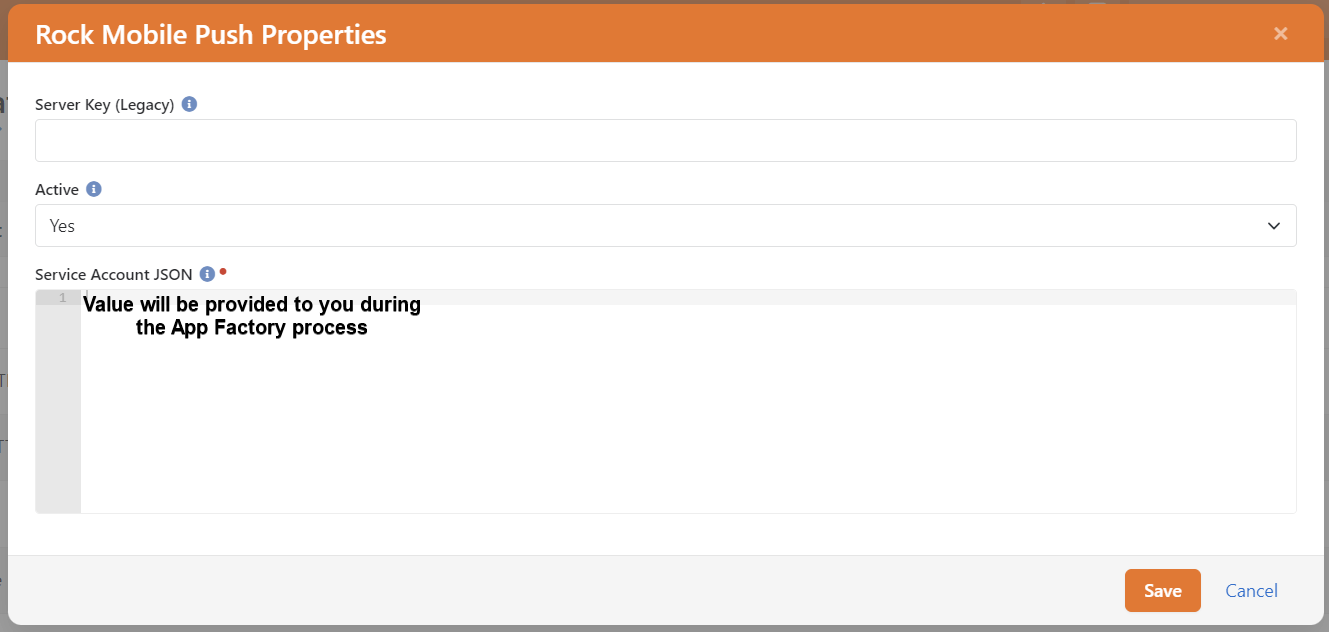Image resolution: width=1329 pixels, height=632 pixels.
Task: Save the push properties
Action: pyautogui.click(x=1162, y=591)
